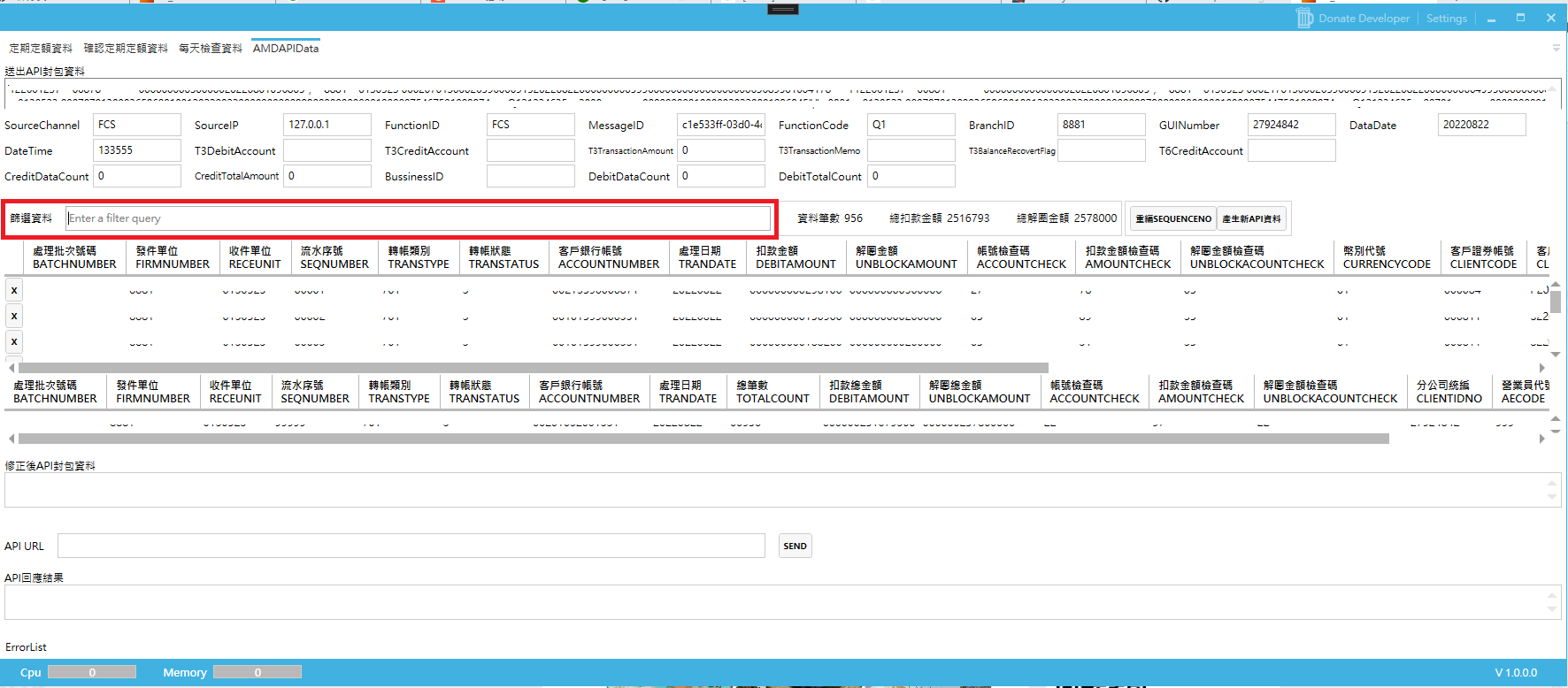Image resolution: width=1568 pixels, height=688 pixels.
Task: Focus the T6CreditAccount field
Action: [x=1292, y=150]
